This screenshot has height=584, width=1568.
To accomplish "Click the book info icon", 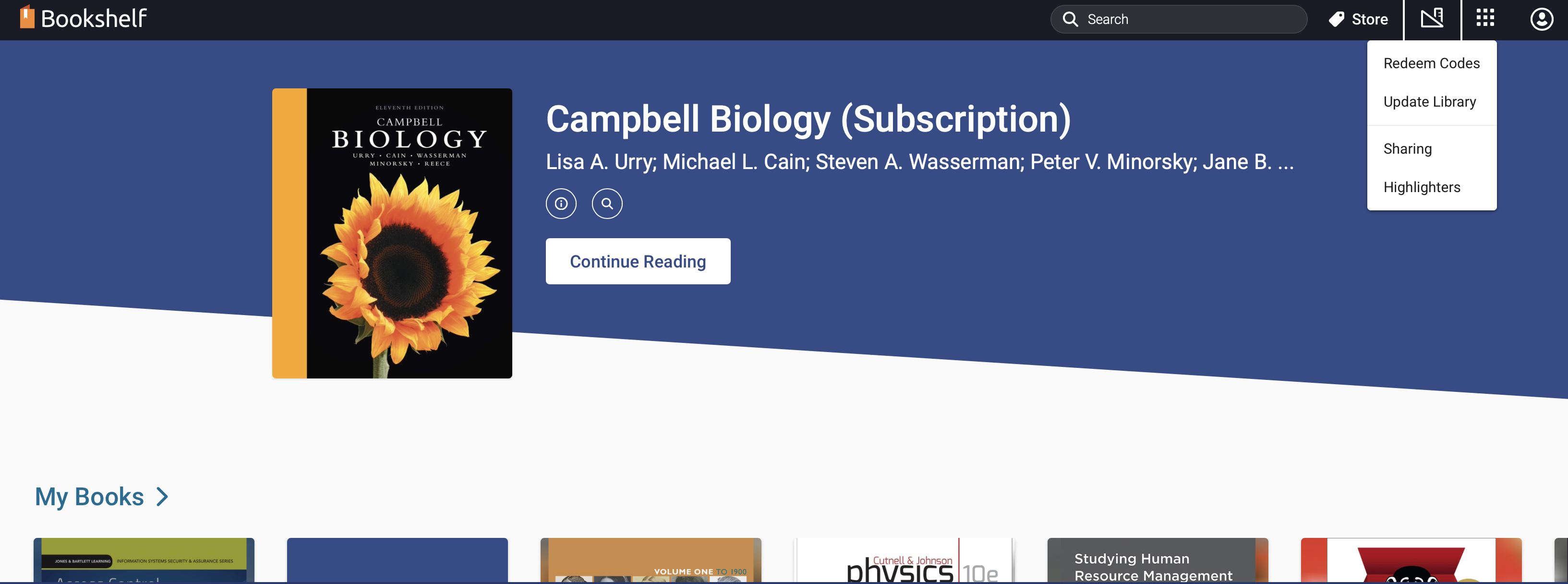I will (561, 204).
